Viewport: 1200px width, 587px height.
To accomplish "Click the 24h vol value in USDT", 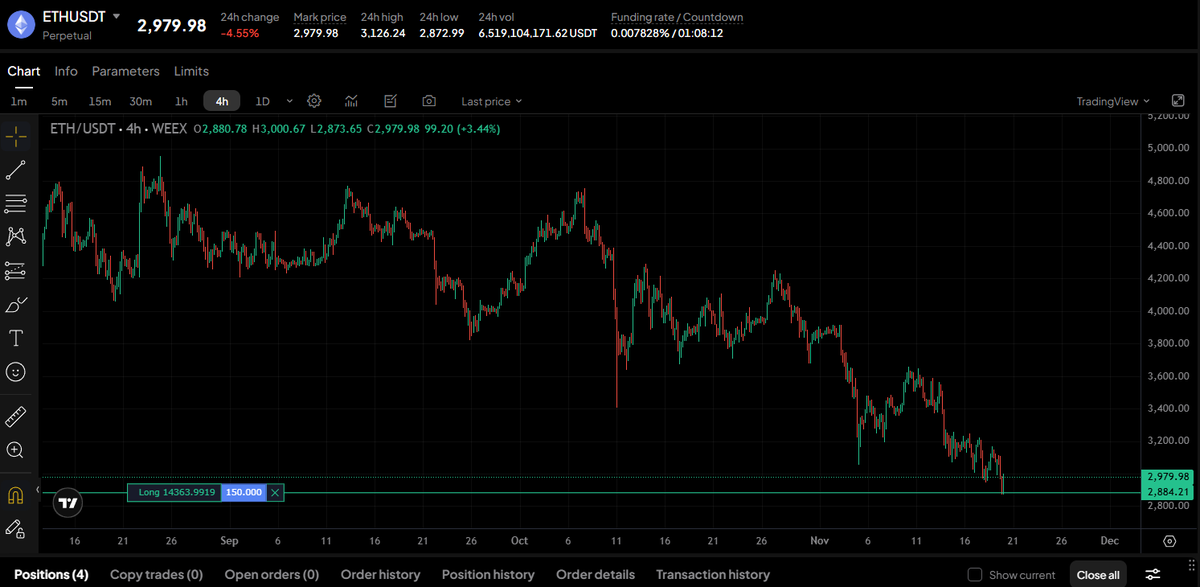I will click(x=537, y=33).
